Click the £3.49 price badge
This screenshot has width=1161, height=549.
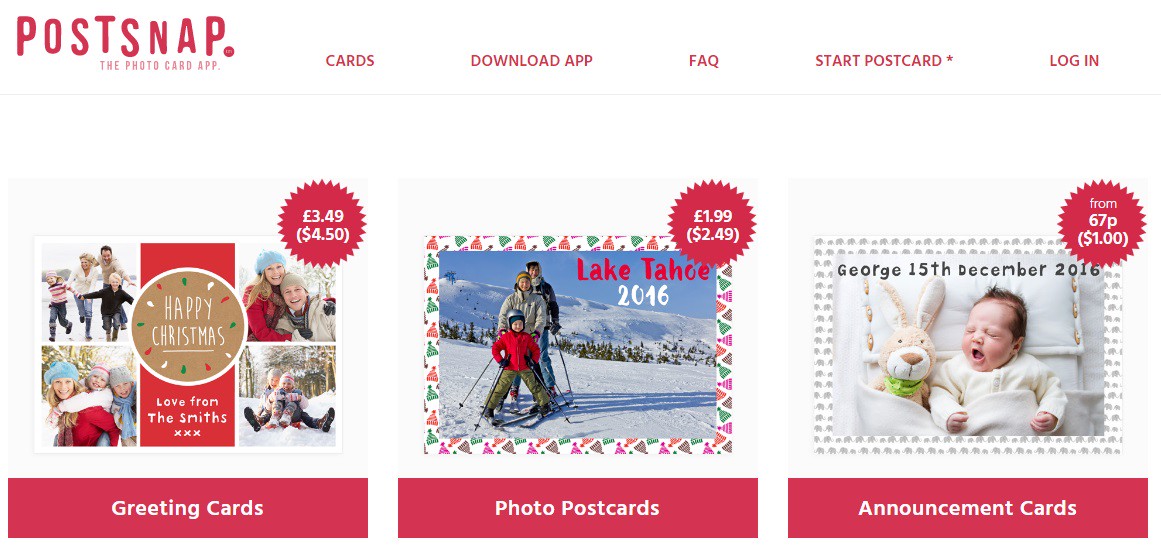323,224
